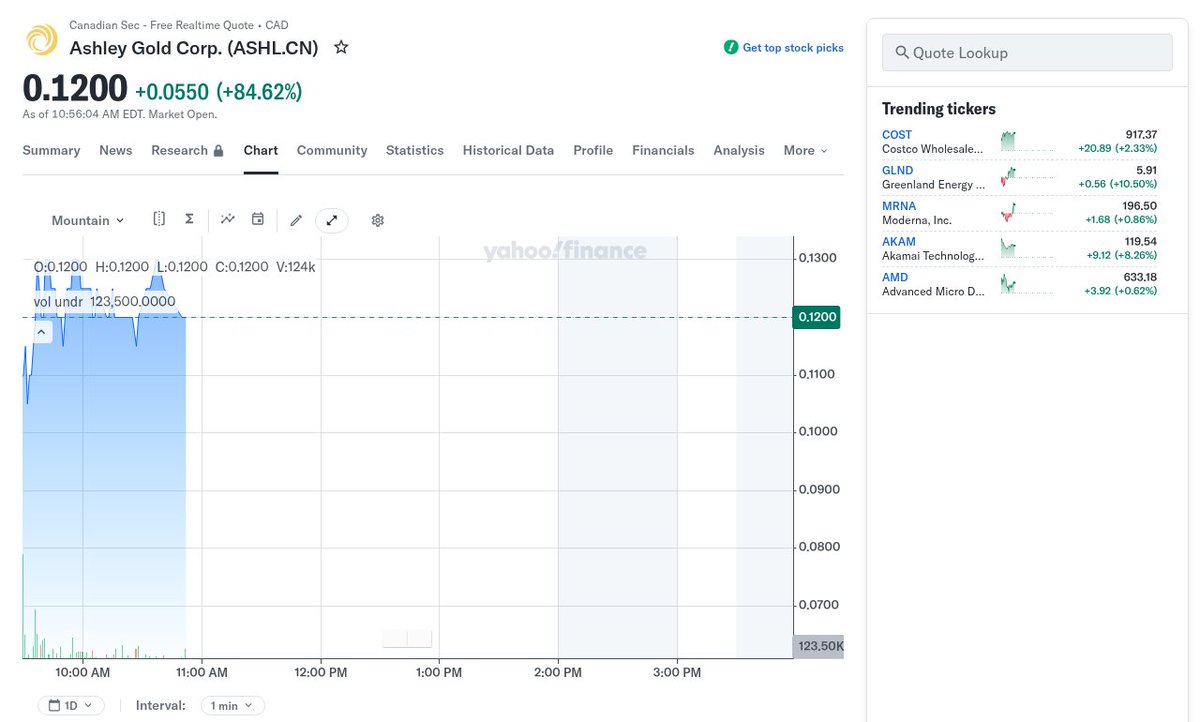Click the Greenland Energy company name

point(933,185)
